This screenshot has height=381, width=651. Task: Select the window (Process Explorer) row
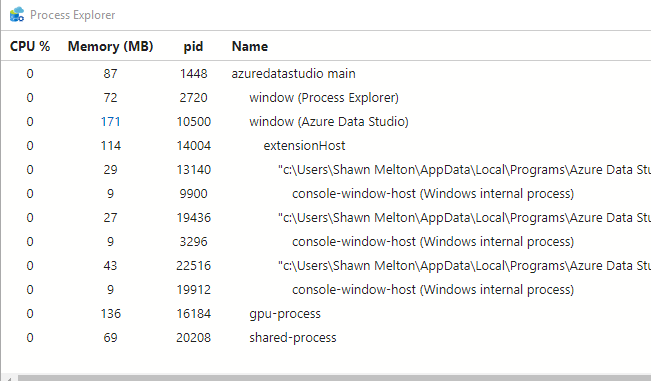click(x=326, y=98)
